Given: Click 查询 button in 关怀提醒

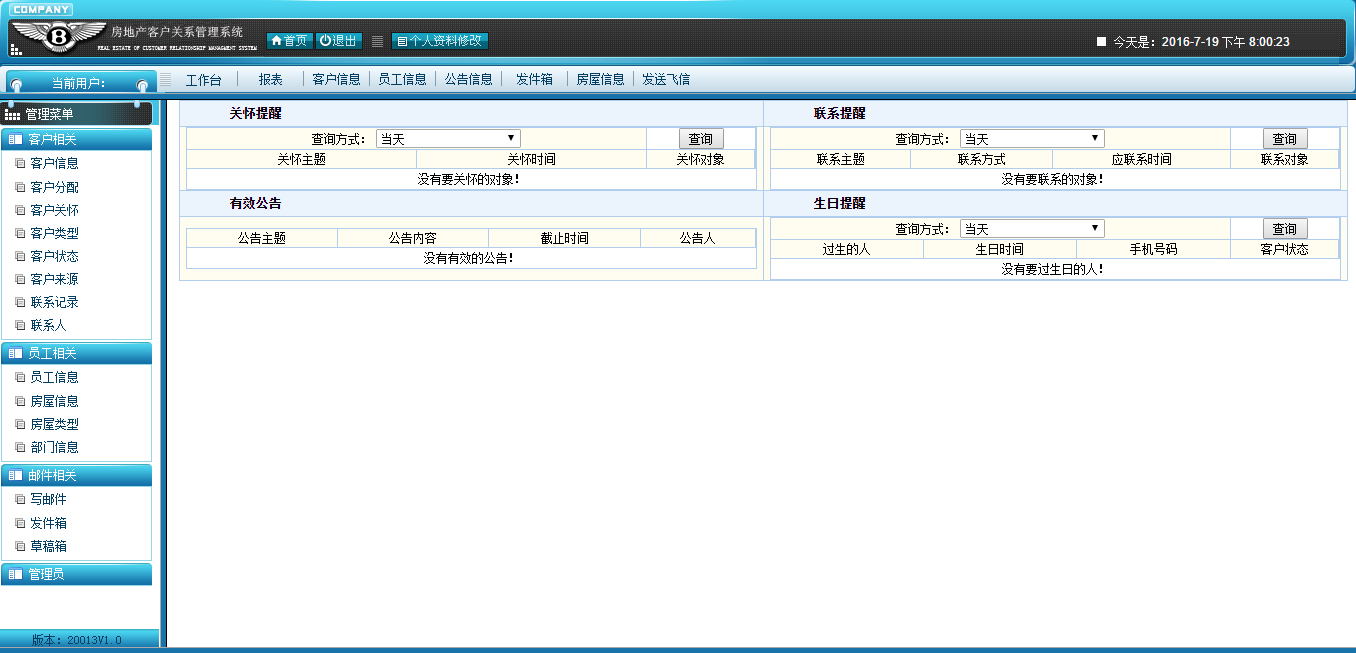Looking at the screenshot, I should 701,139.
